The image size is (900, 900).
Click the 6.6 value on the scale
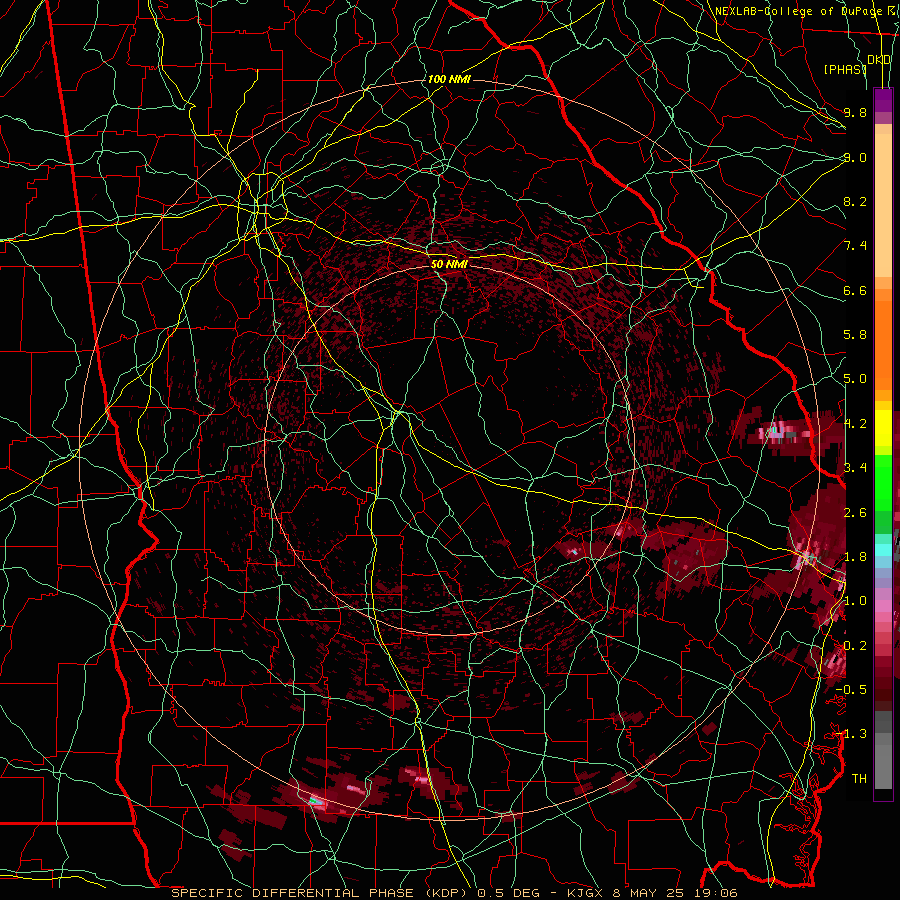coord(855,290)
